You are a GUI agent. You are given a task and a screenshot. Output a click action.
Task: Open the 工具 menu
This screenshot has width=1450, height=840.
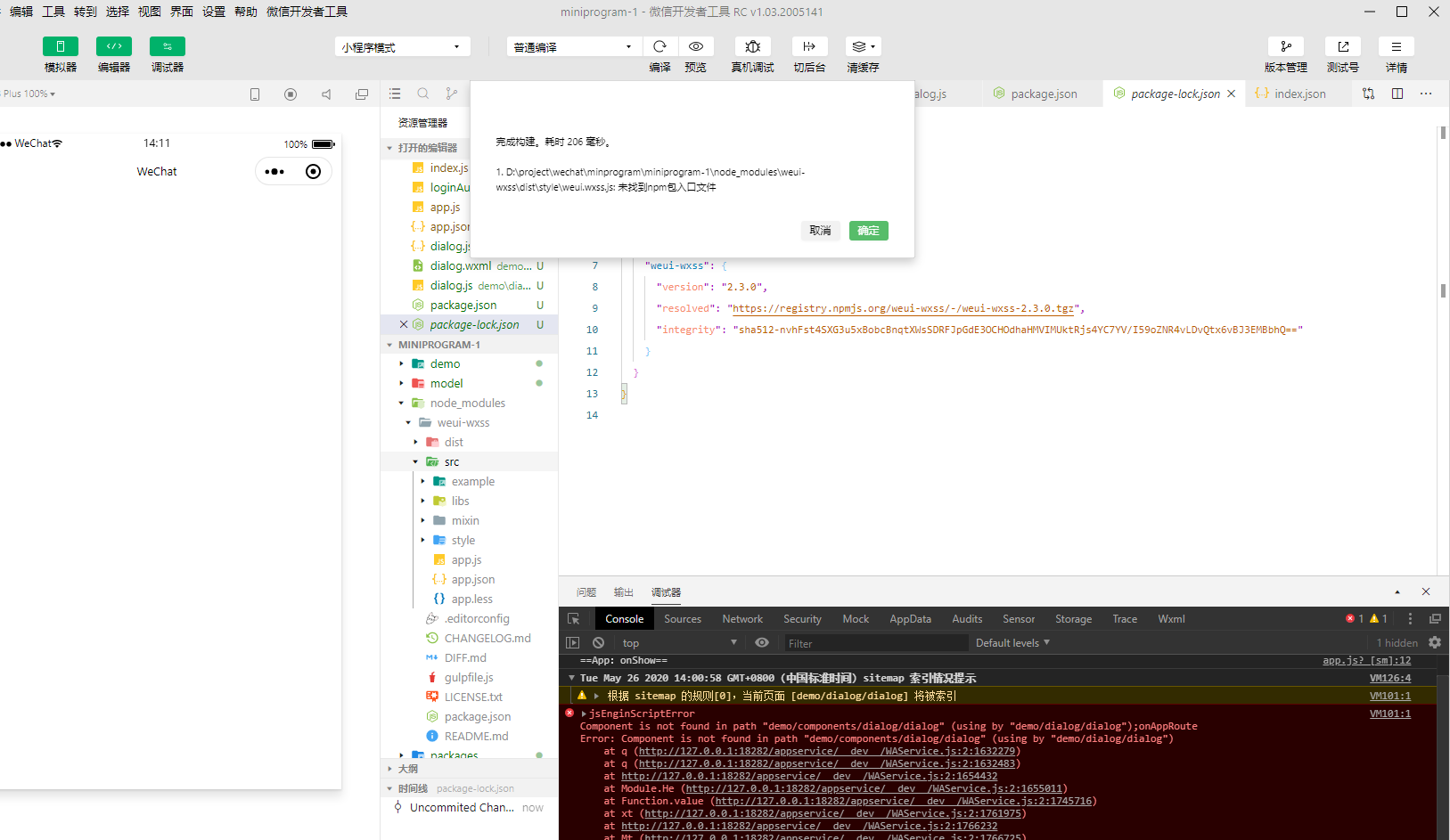(x=55, y=12)
